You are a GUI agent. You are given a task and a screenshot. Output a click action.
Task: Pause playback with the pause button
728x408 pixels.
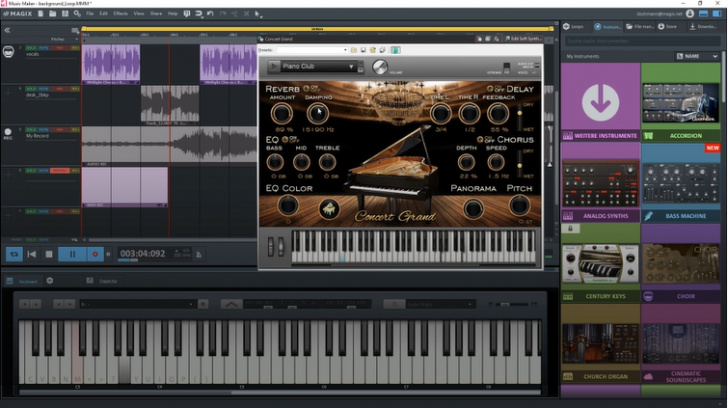(72, 254)
